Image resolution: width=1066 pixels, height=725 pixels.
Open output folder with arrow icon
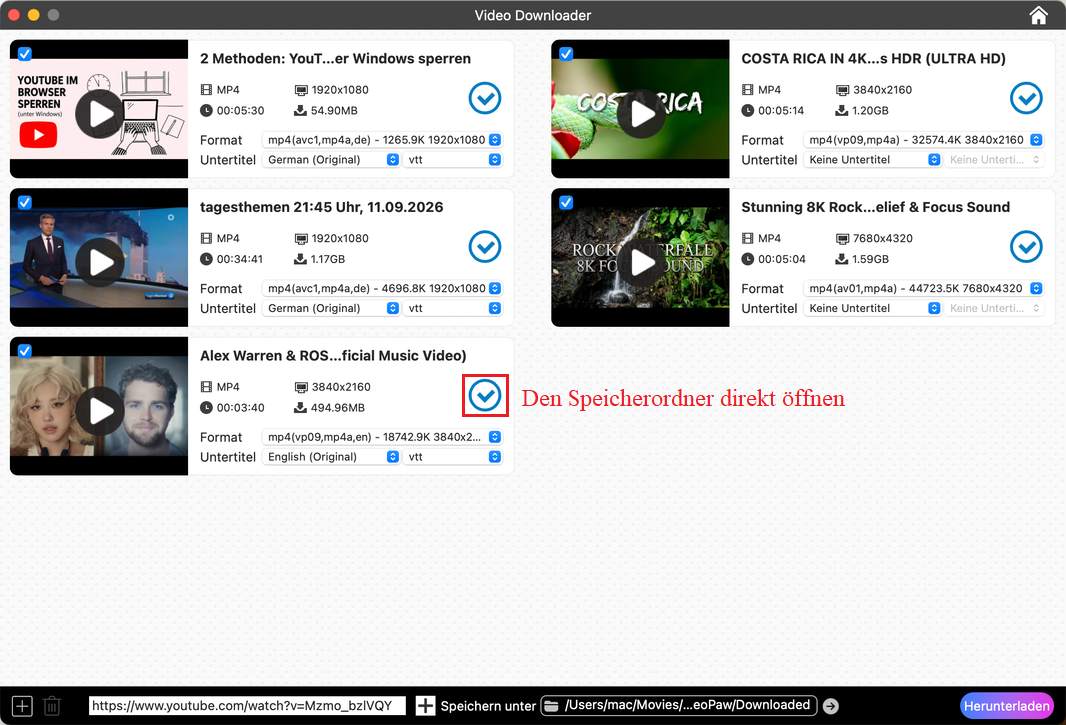pyautogui.click(x=831, y=706)
